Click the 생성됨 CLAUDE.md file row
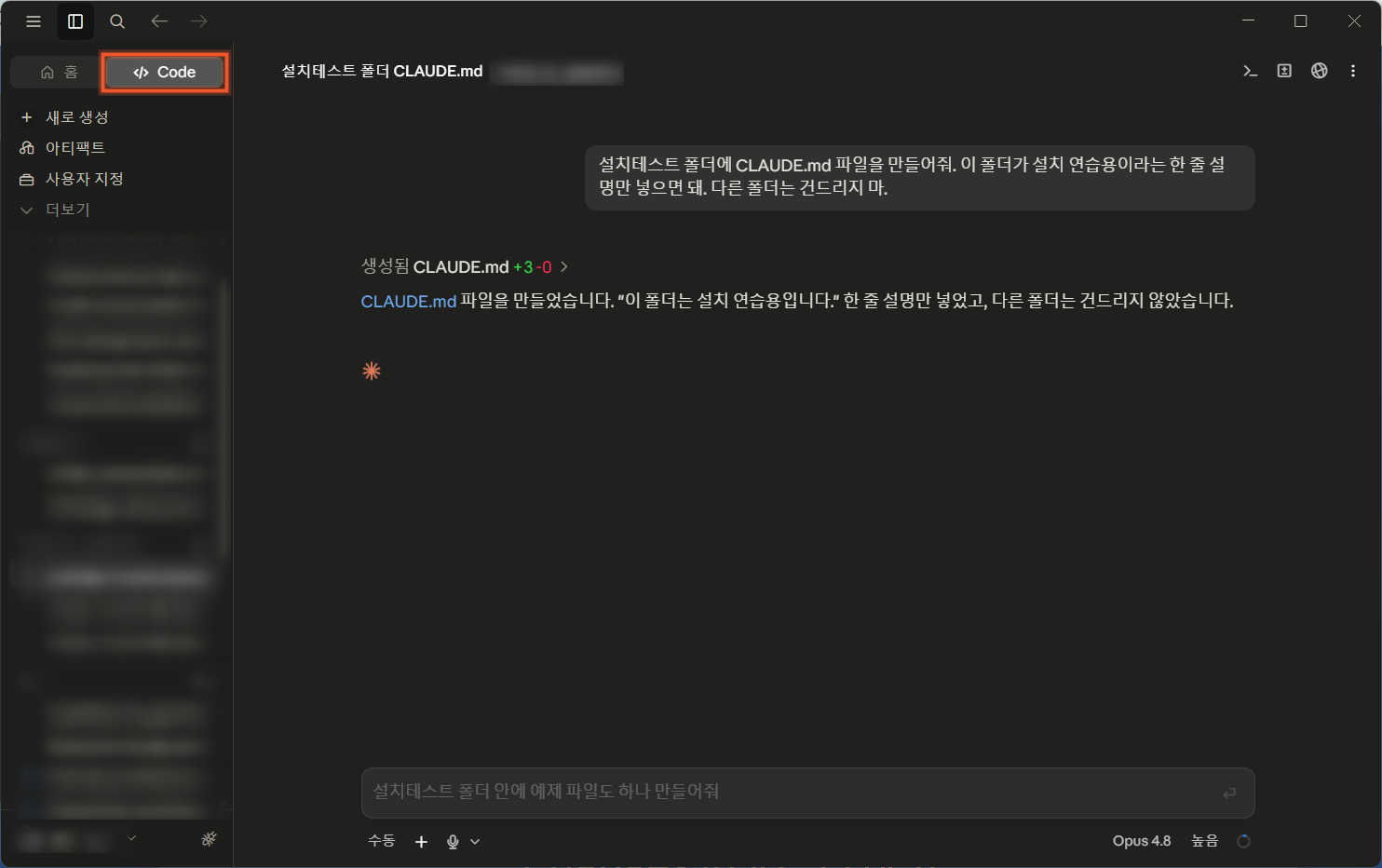Screen dimensions: 1382x868 coord(464,267)
